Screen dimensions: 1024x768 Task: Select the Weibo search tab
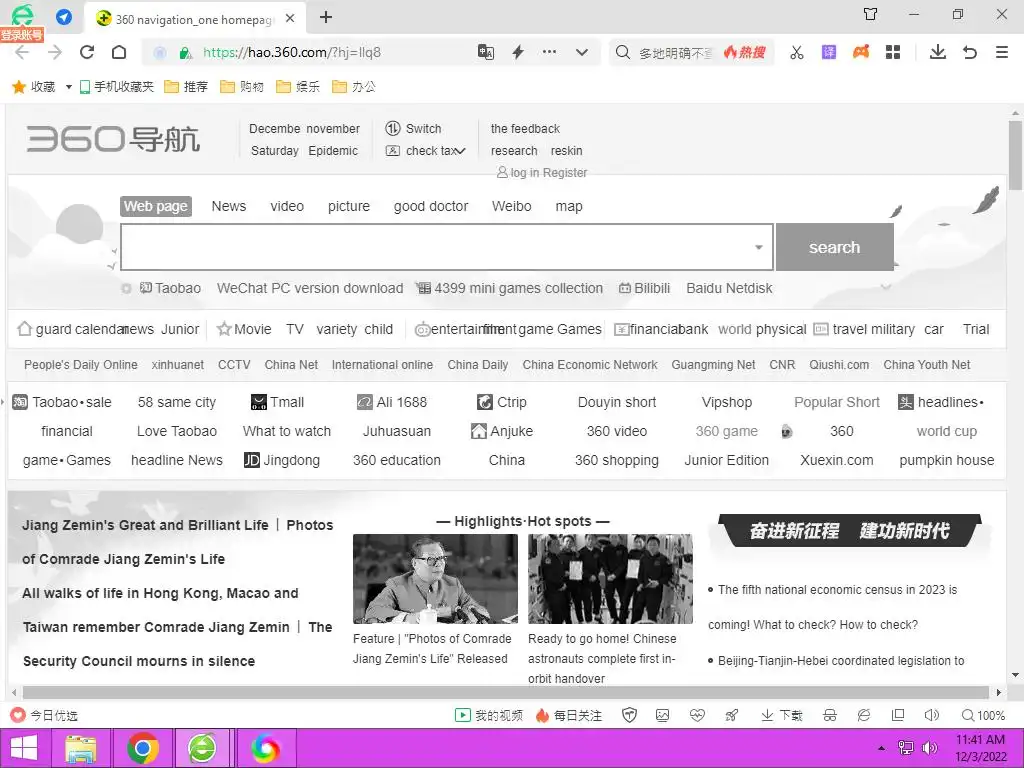point(511,206)
